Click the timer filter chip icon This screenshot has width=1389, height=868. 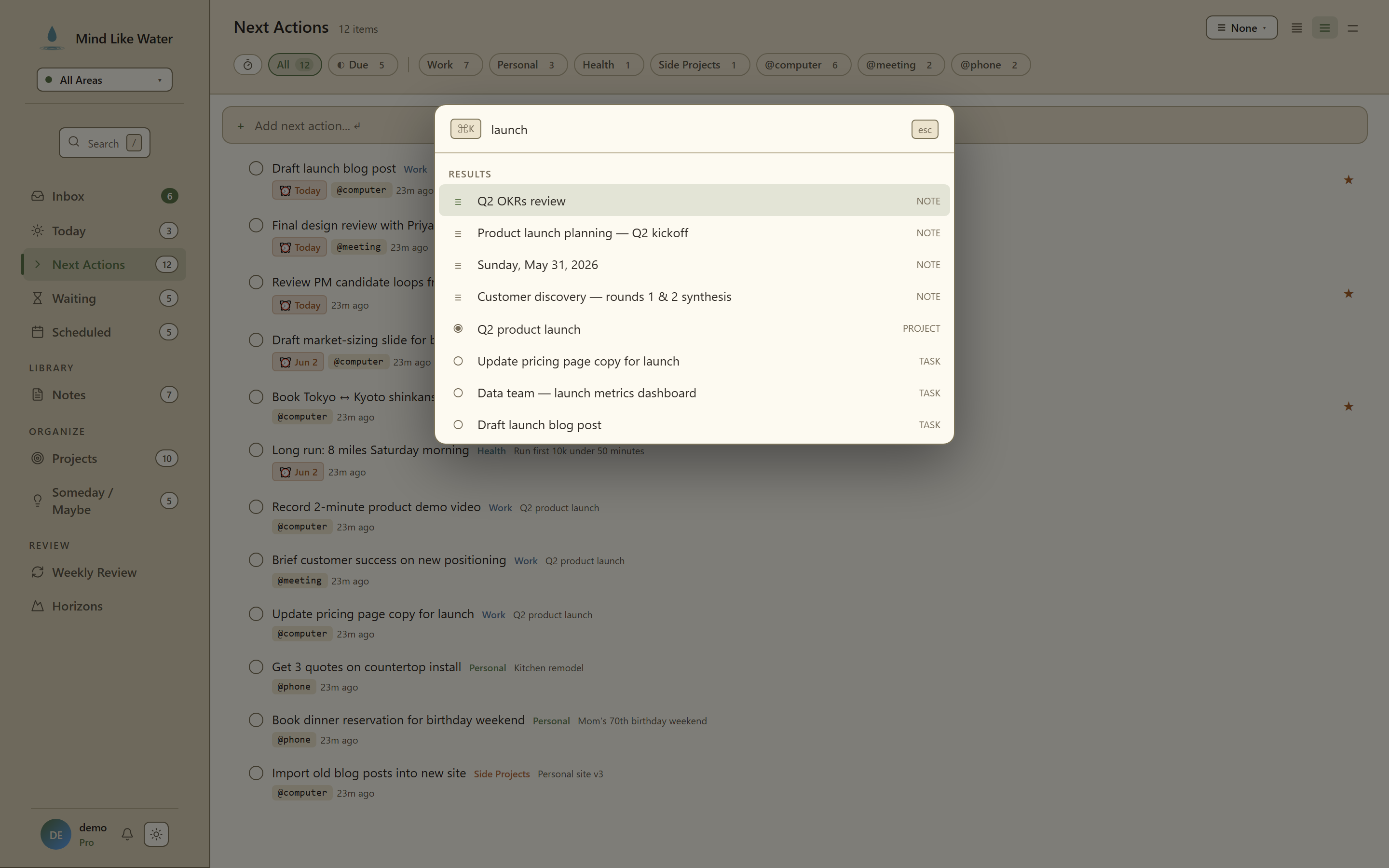[x=248, y=65]
